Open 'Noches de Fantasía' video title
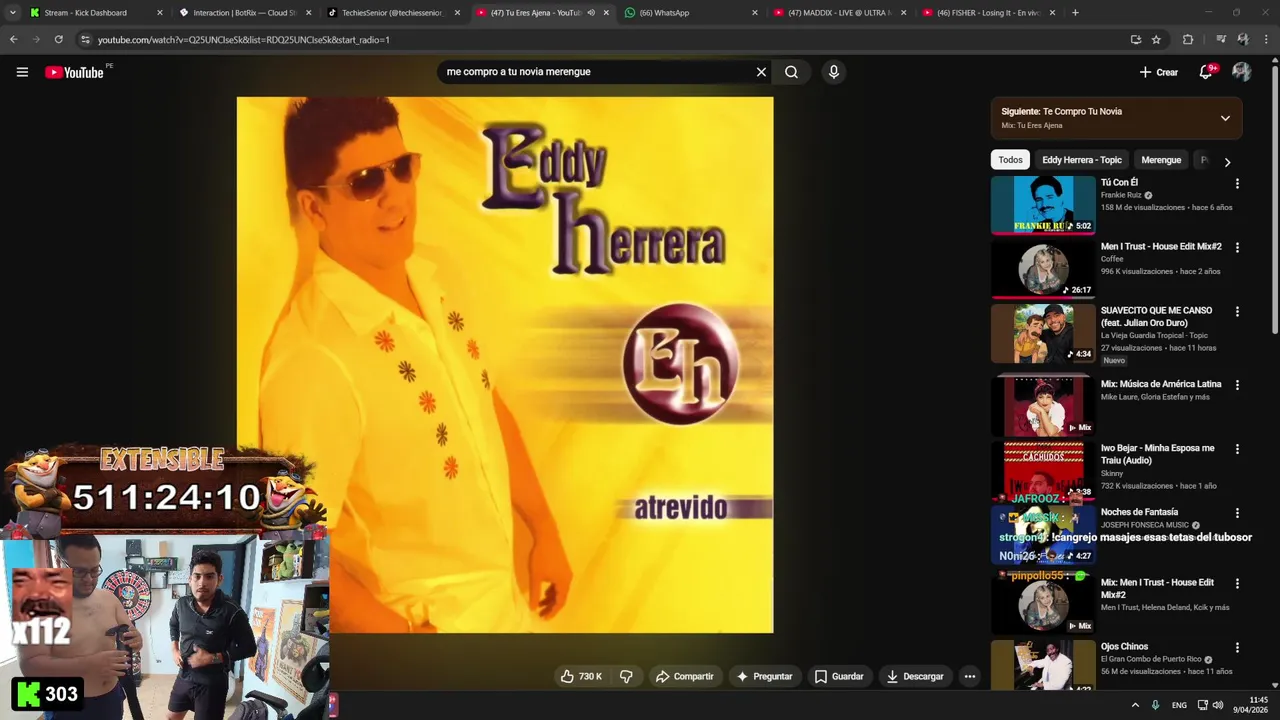Viewport: 1280px width, 720px height. pyautogui.click(x=1139, y=512)
